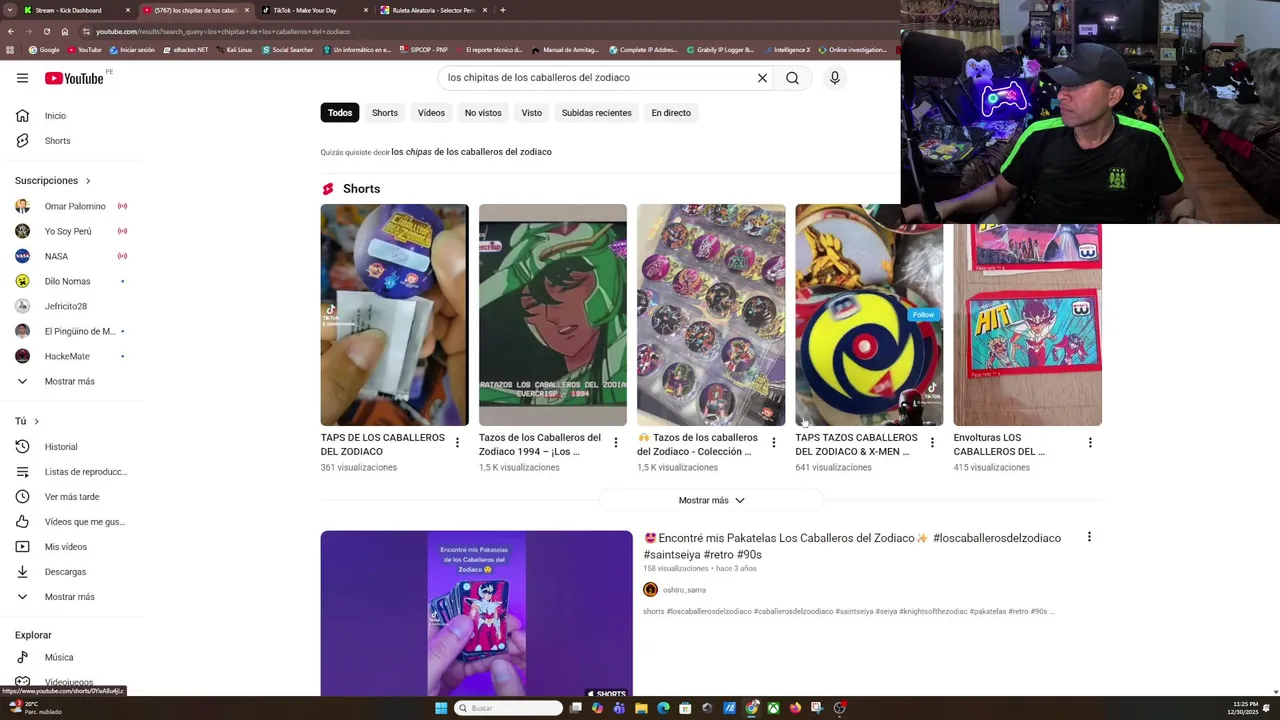This screenshot has width=1280, height=720.
Task: Open Yo Soy Perú subscription channel
Action: tap(70, 231)
